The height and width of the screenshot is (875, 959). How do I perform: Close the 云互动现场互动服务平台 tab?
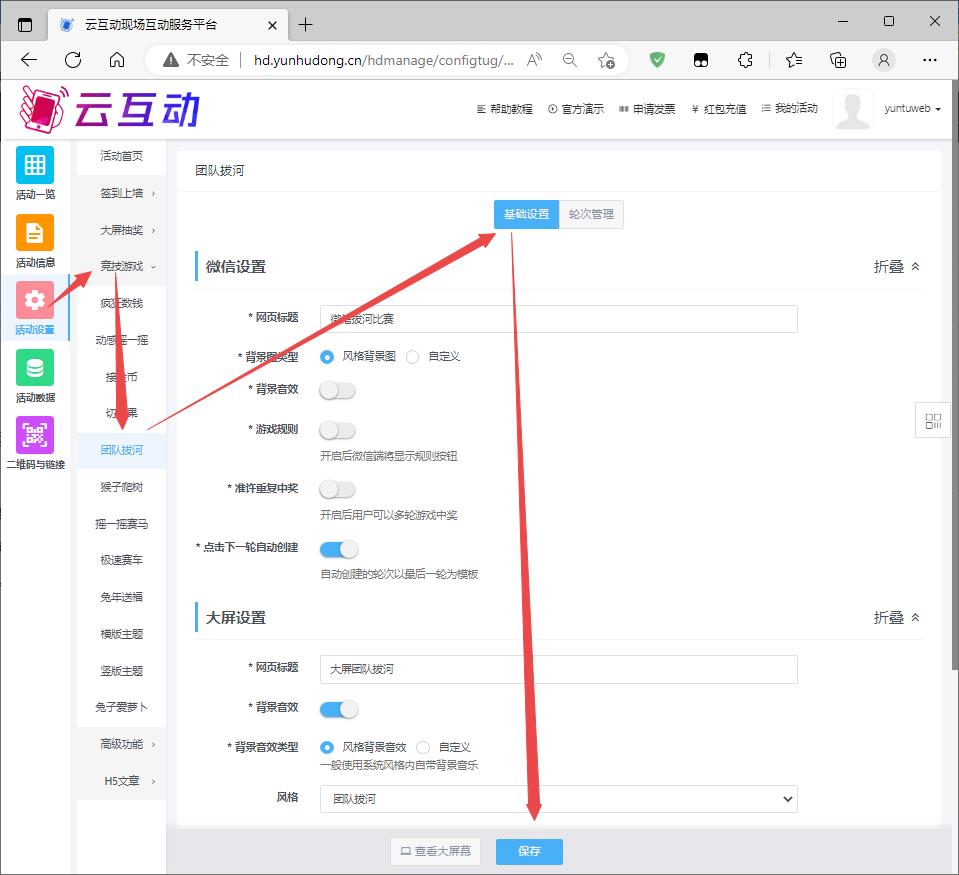(272, 25)
